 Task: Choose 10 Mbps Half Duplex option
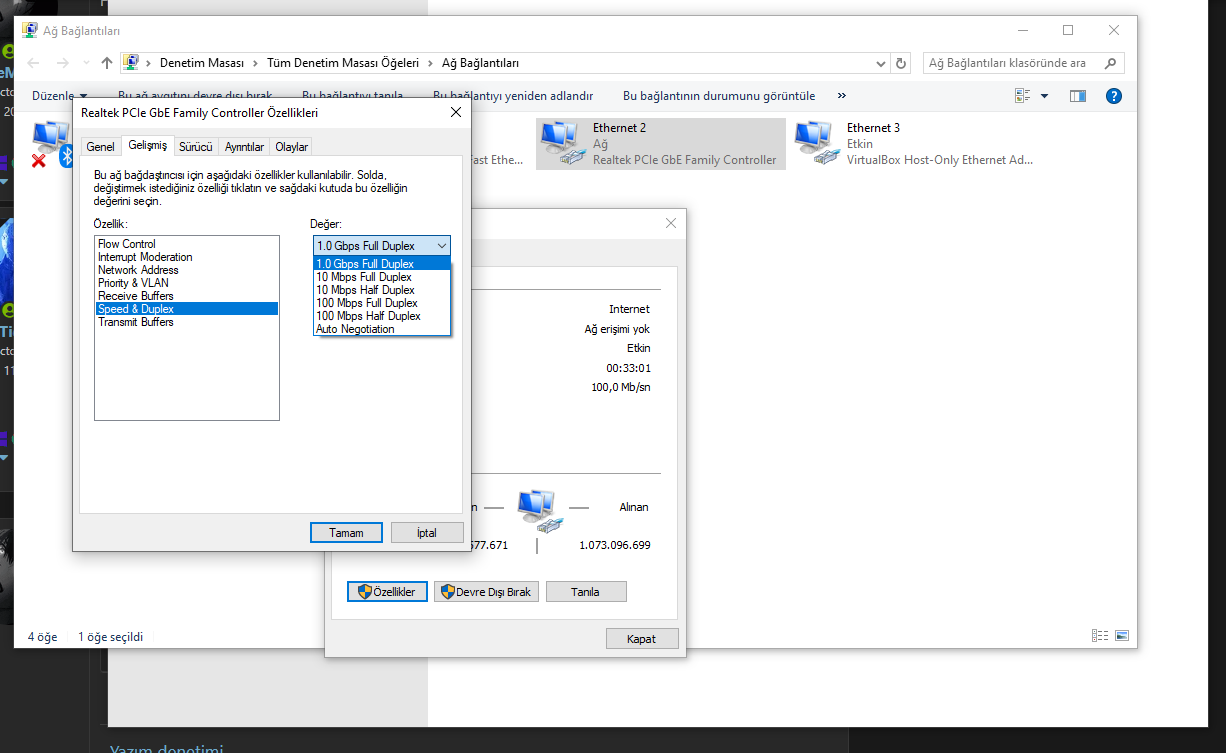(x=382, y=290)
